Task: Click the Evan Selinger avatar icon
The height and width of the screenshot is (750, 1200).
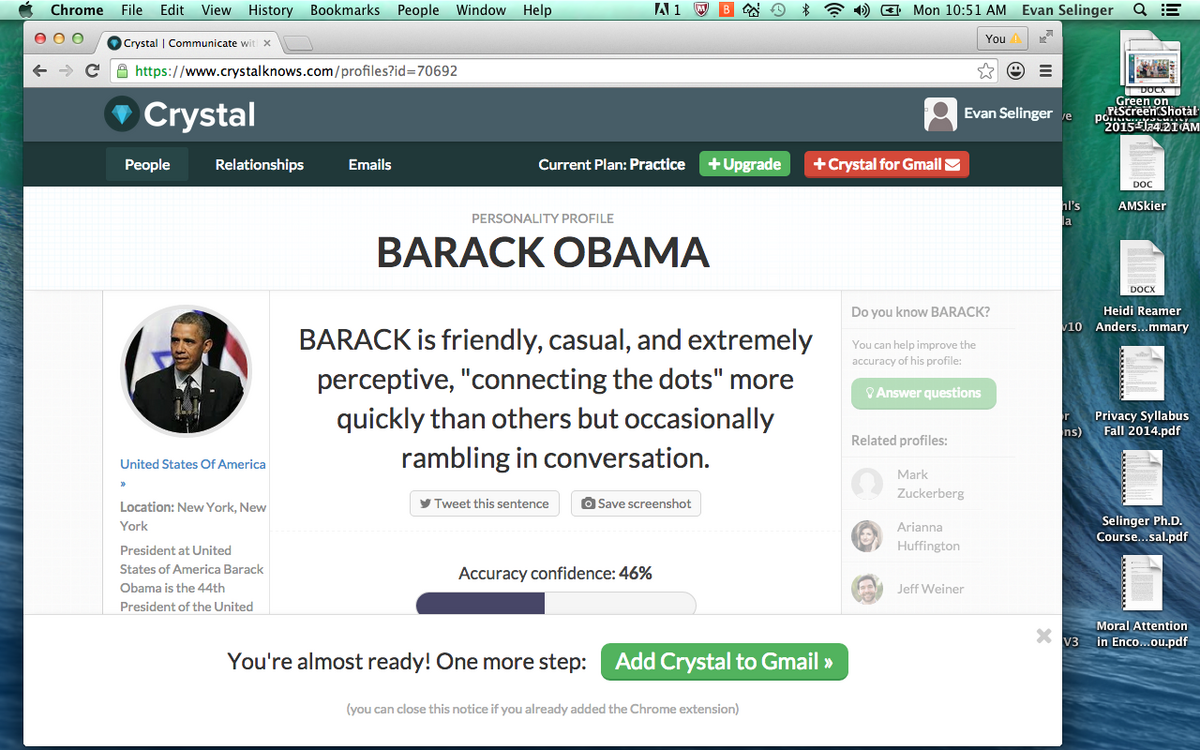Action: point(940,114)
